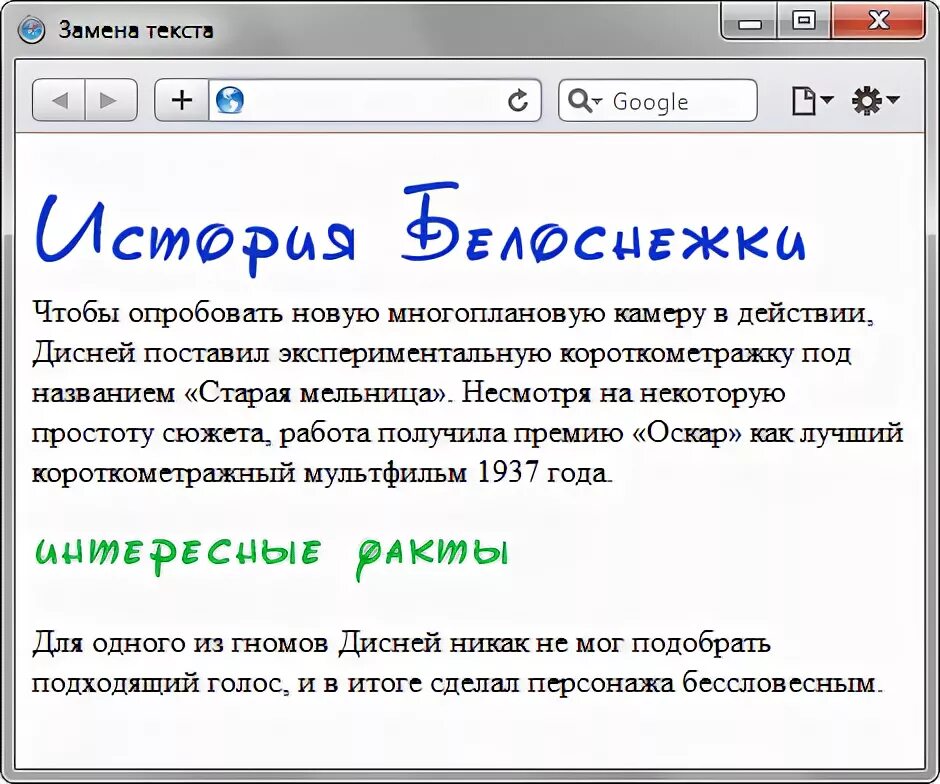Go forward with the right arrow button
The image size is (940, 784).
111,100
